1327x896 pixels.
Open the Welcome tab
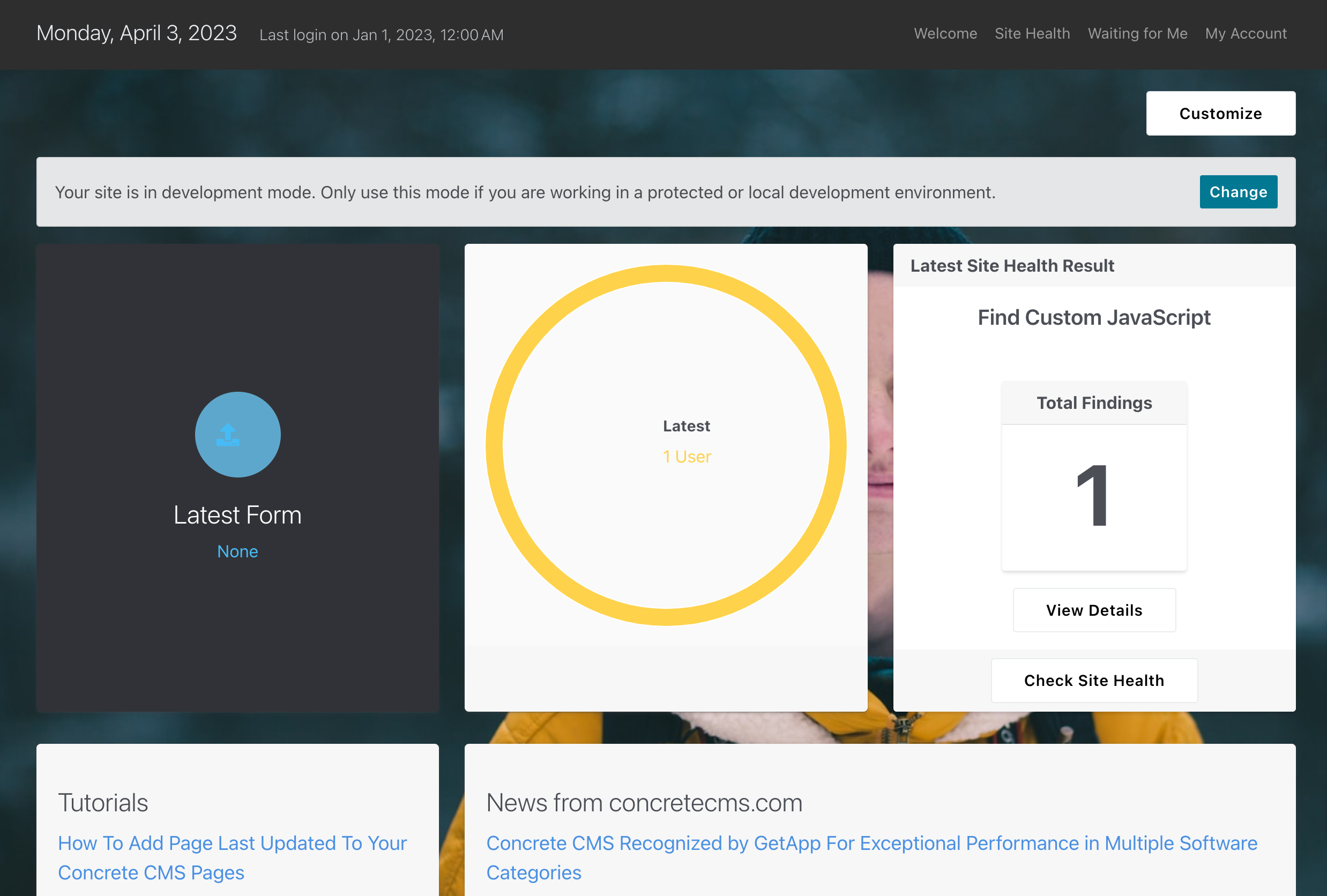coord(945,34)
